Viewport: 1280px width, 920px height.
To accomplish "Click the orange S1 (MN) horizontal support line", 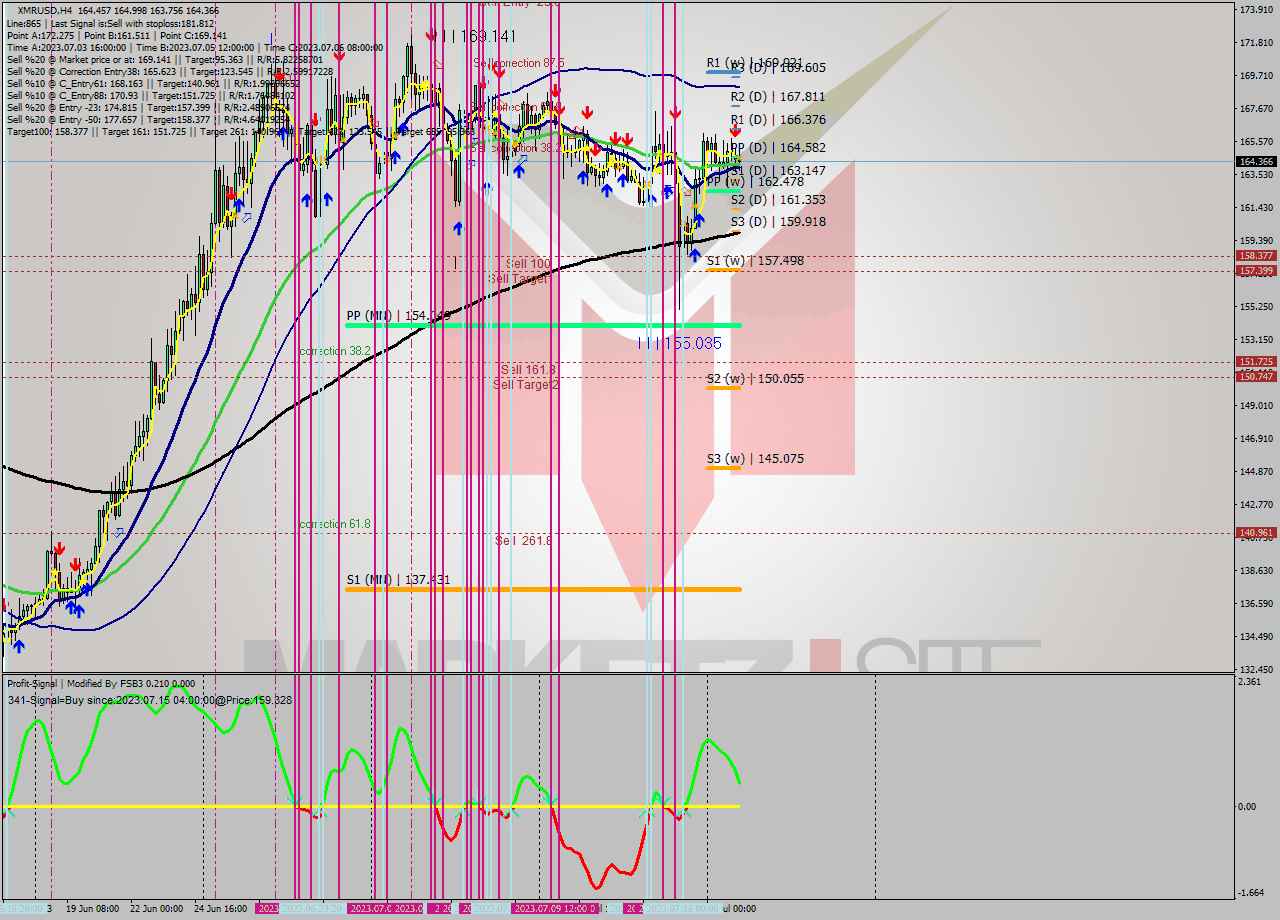I will point(543,589).
